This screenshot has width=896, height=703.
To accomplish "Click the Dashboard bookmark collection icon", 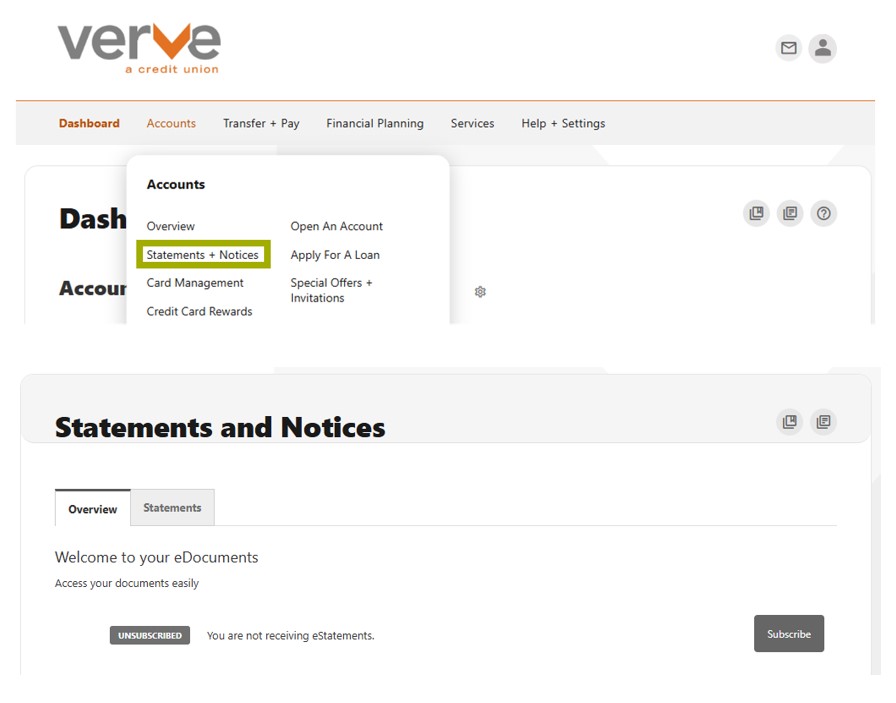I will [757, 213].
